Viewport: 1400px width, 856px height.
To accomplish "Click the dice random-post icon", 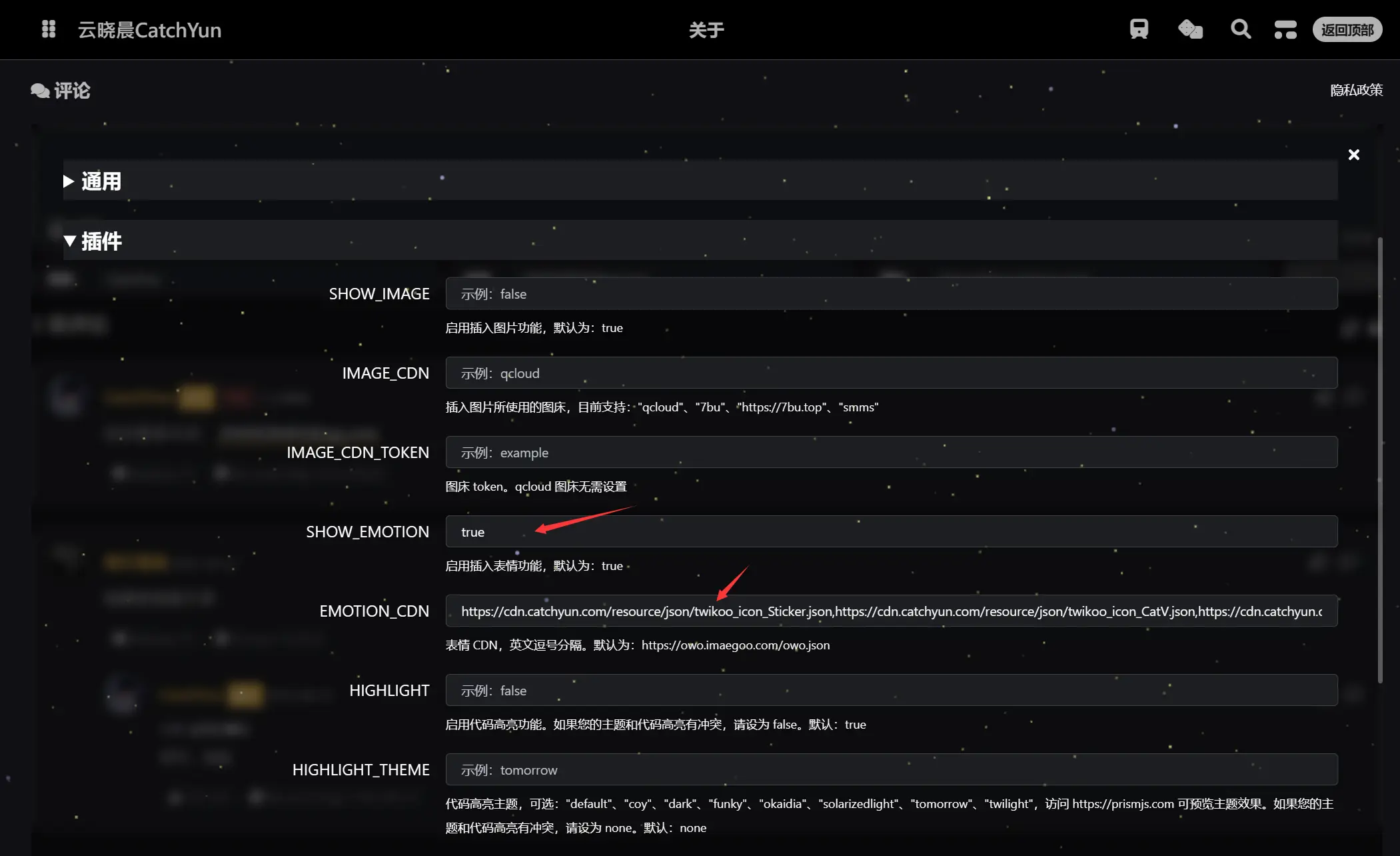I will 1190,29.
